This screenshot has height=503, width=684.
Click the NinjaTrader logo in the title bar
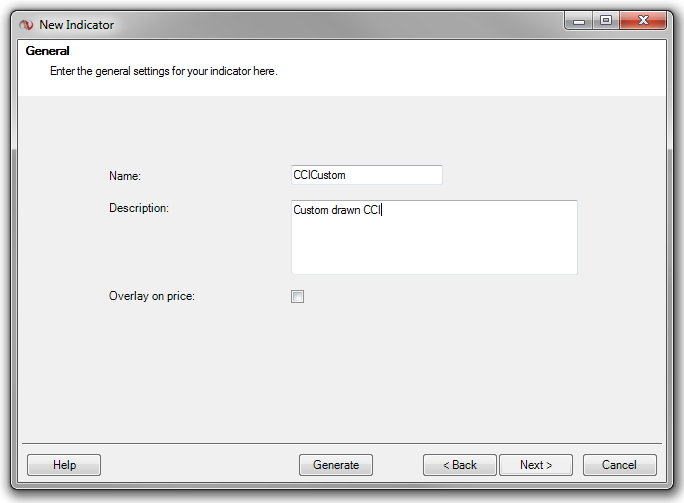(x=26, y=25)
